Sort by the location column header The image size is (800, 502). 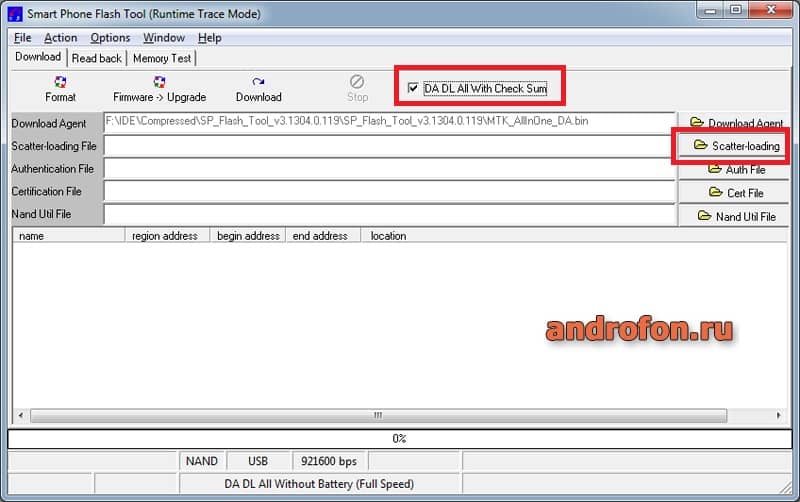[388, 236]
